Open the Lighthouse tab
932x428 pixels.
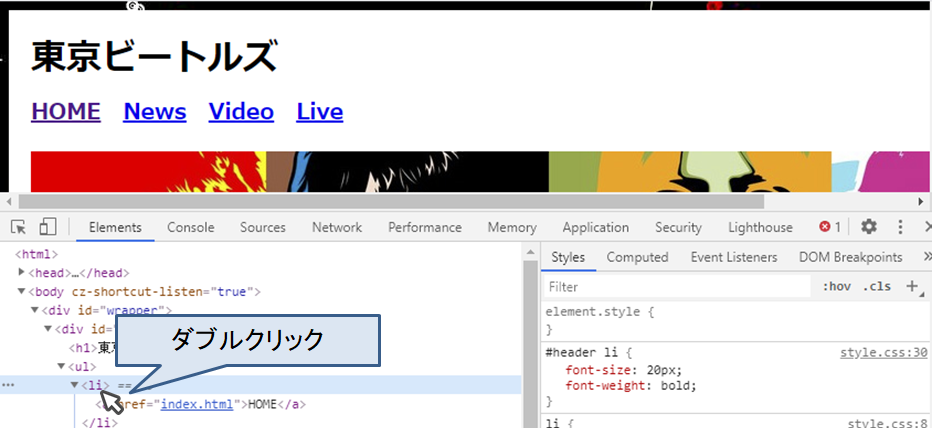[x=760, y=227]
